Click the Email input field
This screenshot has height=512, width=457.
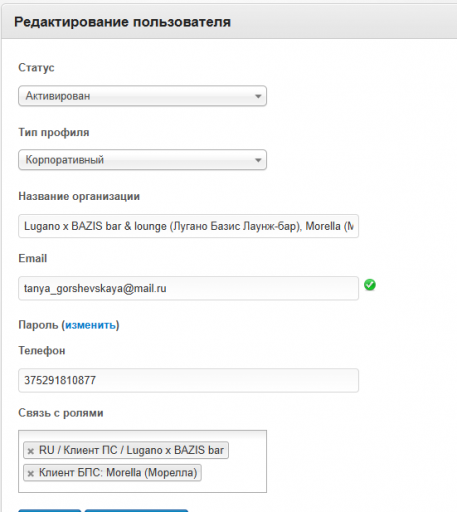[x=188, y=288]
